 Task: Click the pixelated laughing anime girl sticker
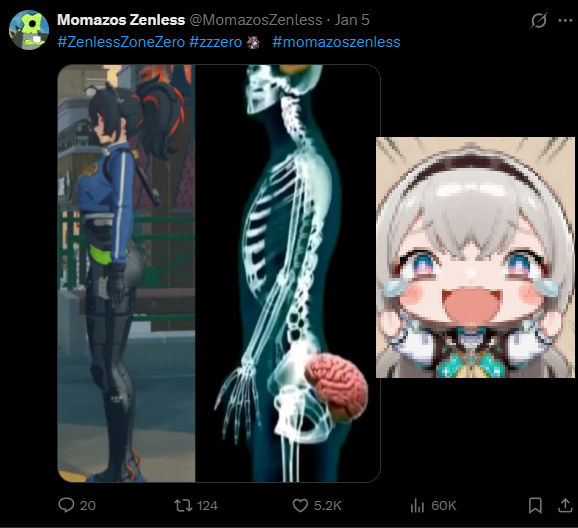tap(475, 257)
